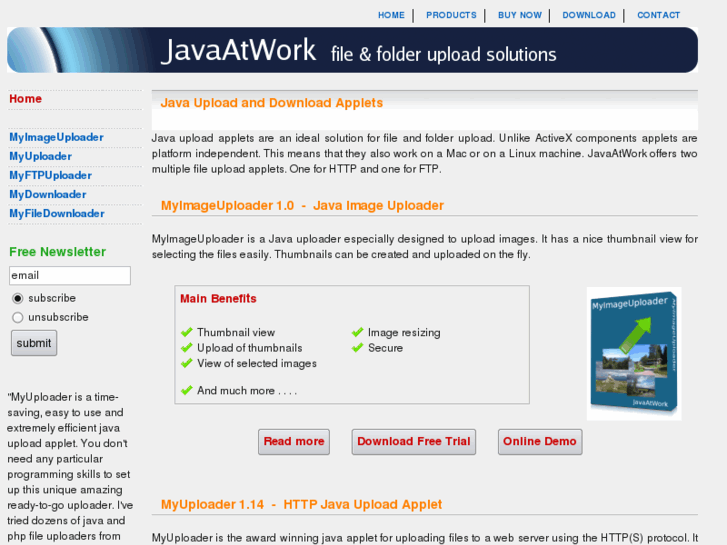Click Read more for MyImageUploader
Viewport: 727px width, 545px height.
(x=294, y=442)
